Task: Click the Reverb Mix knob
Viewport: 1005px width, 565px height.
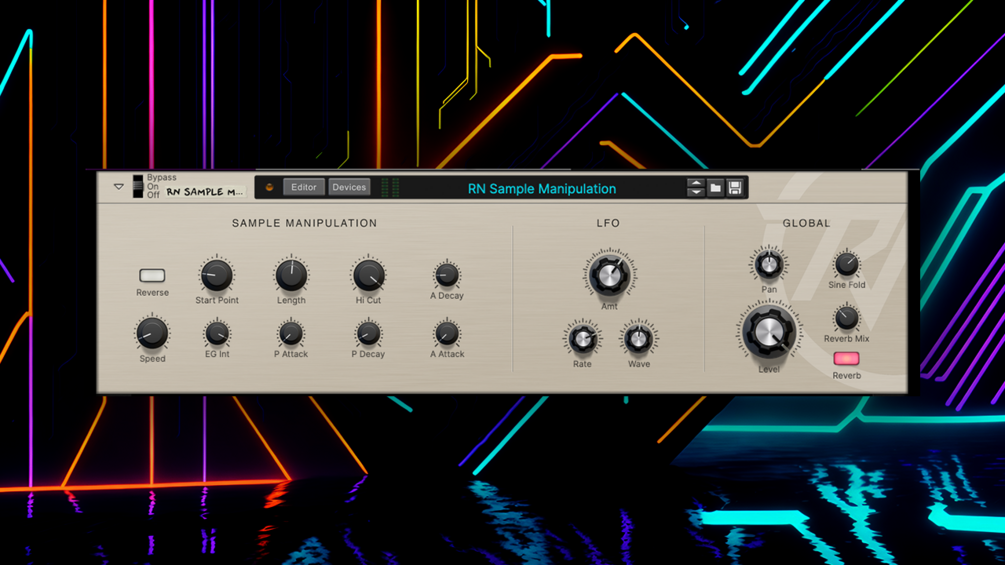Action: pos(846,318)
